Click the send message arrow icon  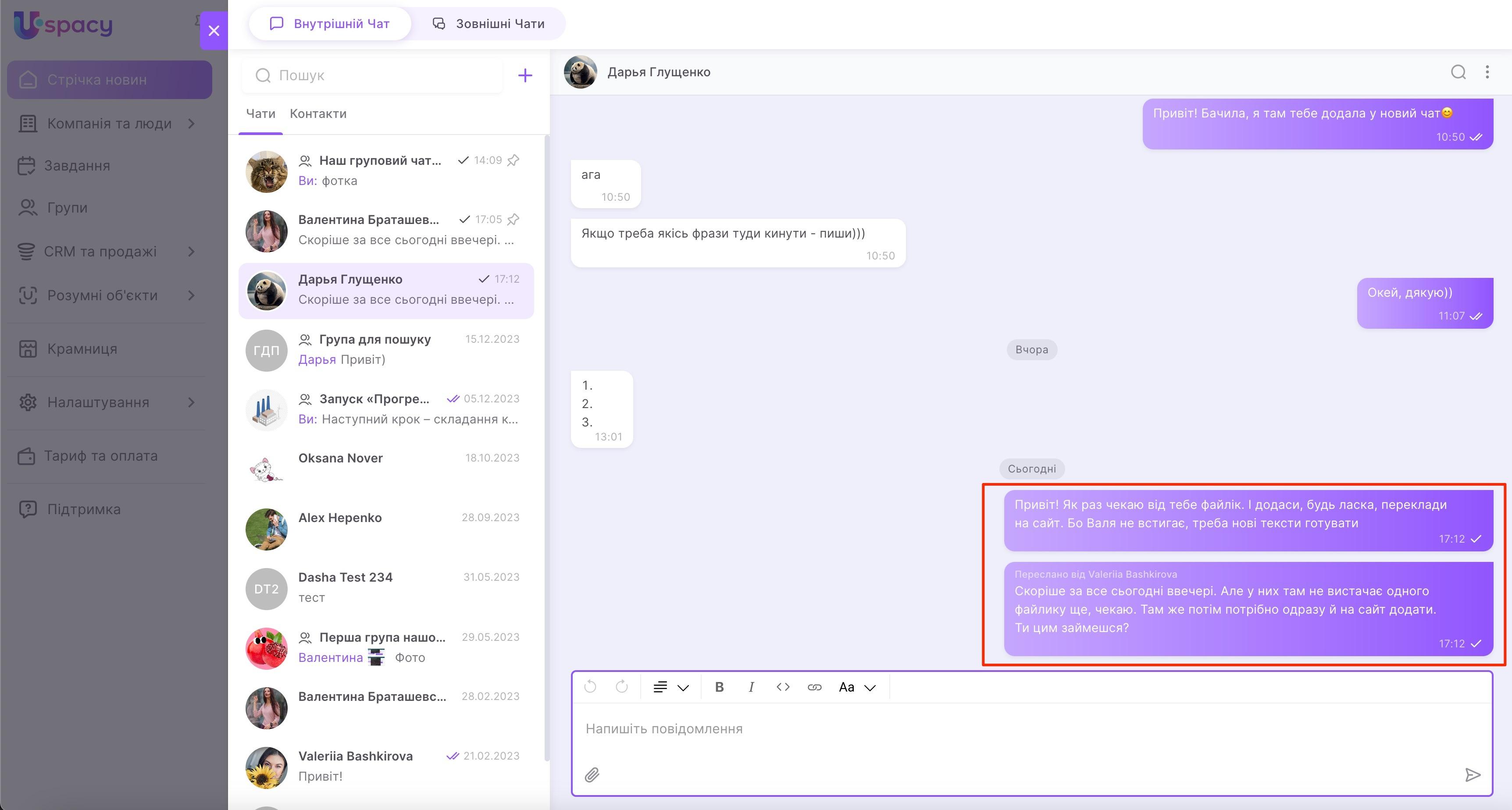point(1472,775)
